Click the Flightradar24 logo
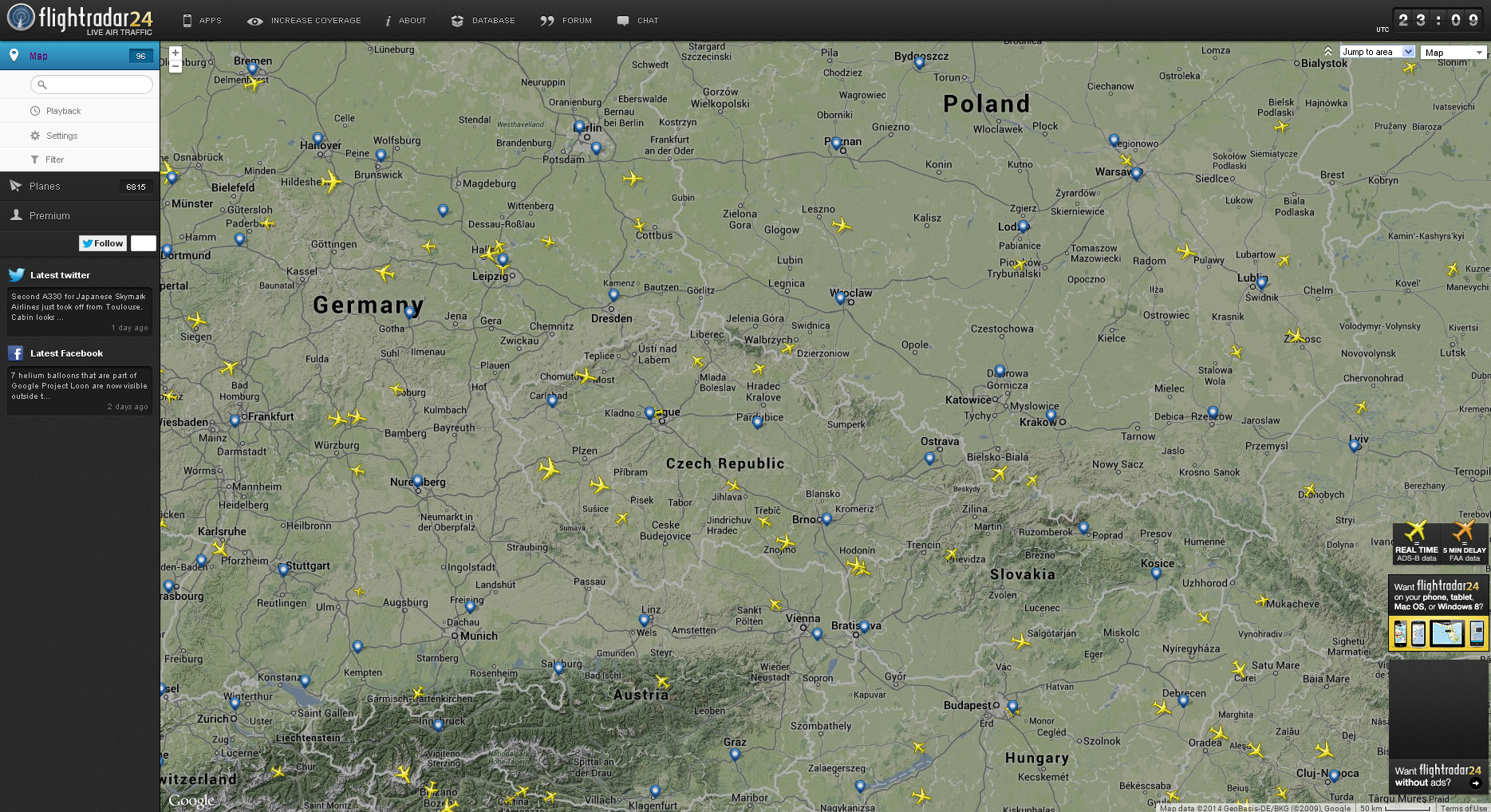Screen dimensions: 1491x812 pos(80,19)
